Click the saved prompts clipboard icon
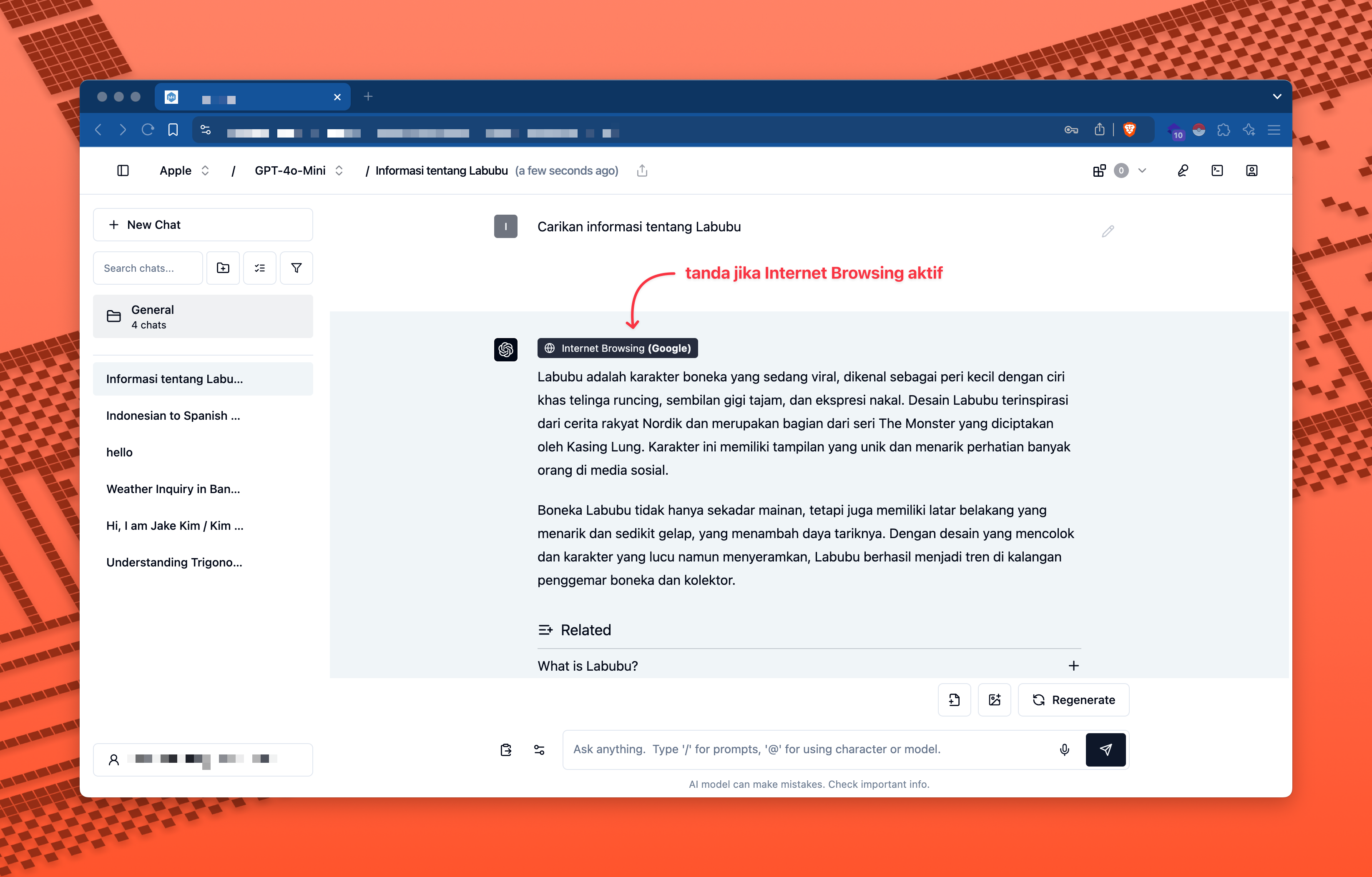Viewport: 1372px width, 877px height. 506,749
